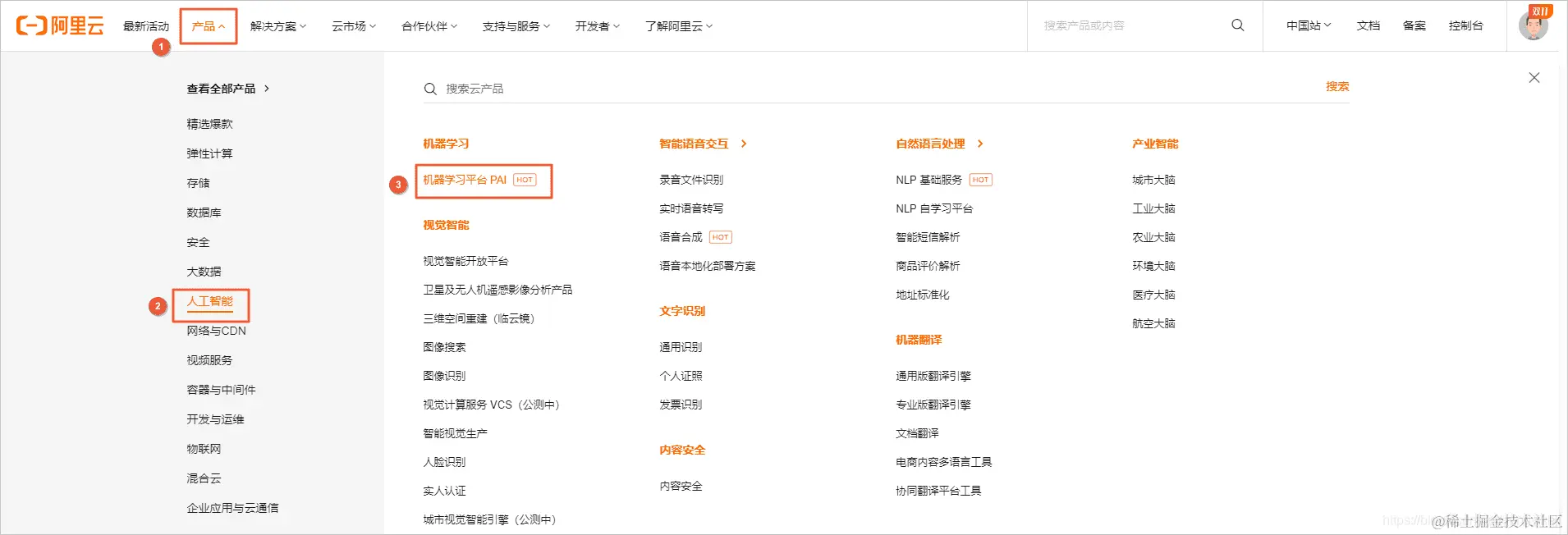Open 文档翻译 product
Viewport: 1568px width, 535px height.
tap(917, 433)
